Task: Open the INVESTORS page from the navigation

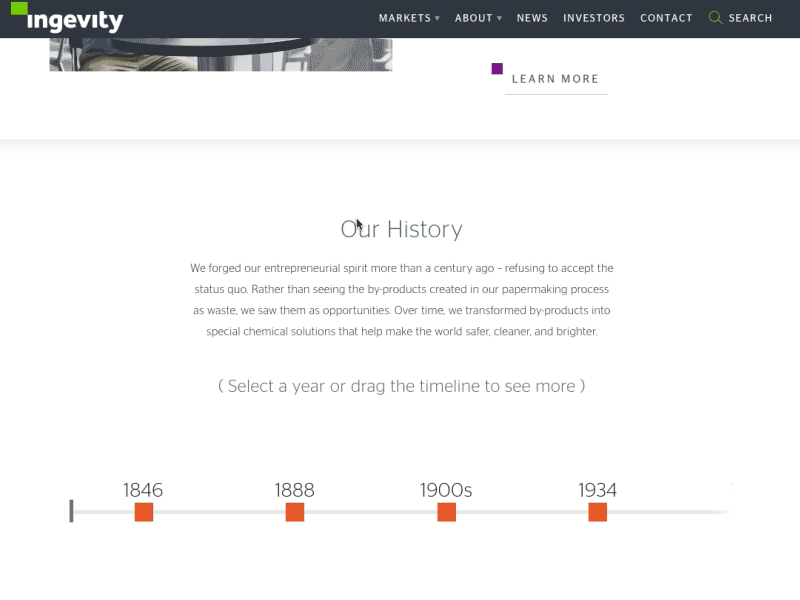Action: tap(594, 17)
